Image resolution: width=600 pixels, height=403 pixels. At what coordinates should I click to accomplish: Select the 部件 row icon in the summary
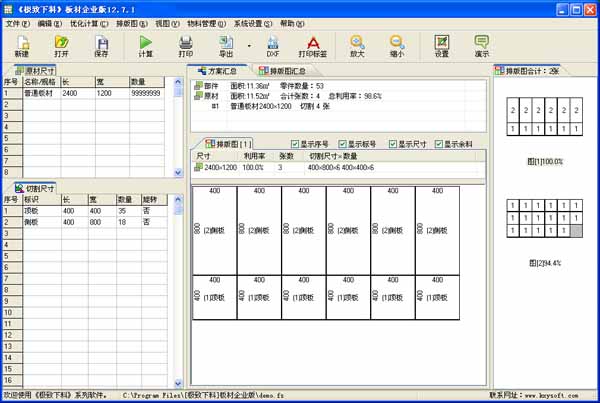198,86
